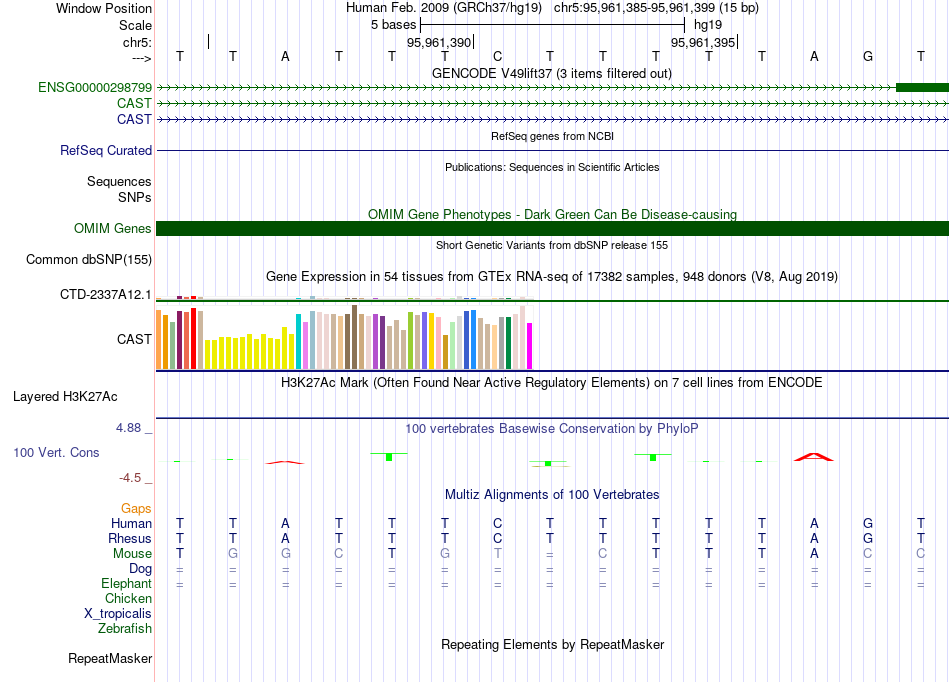Select the blue CAST gene label
This screenshot has width=950, height=682.
tap(134, 119)
